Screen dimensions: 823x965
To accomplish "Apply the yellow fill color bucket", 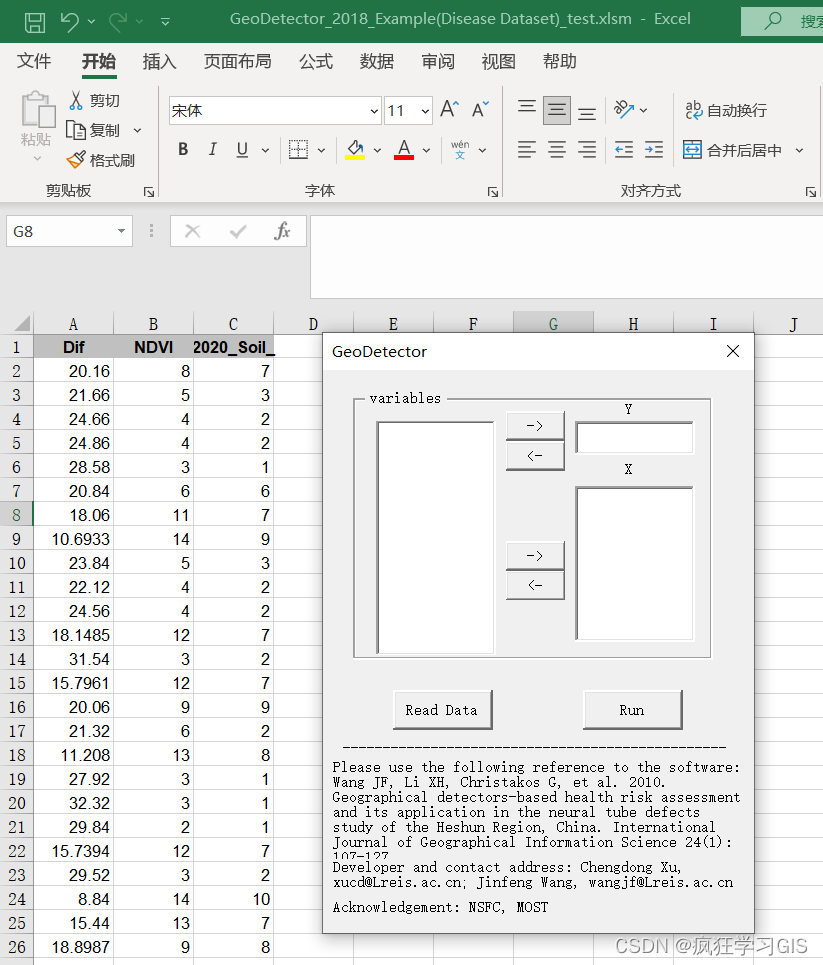I will point(355,150).
